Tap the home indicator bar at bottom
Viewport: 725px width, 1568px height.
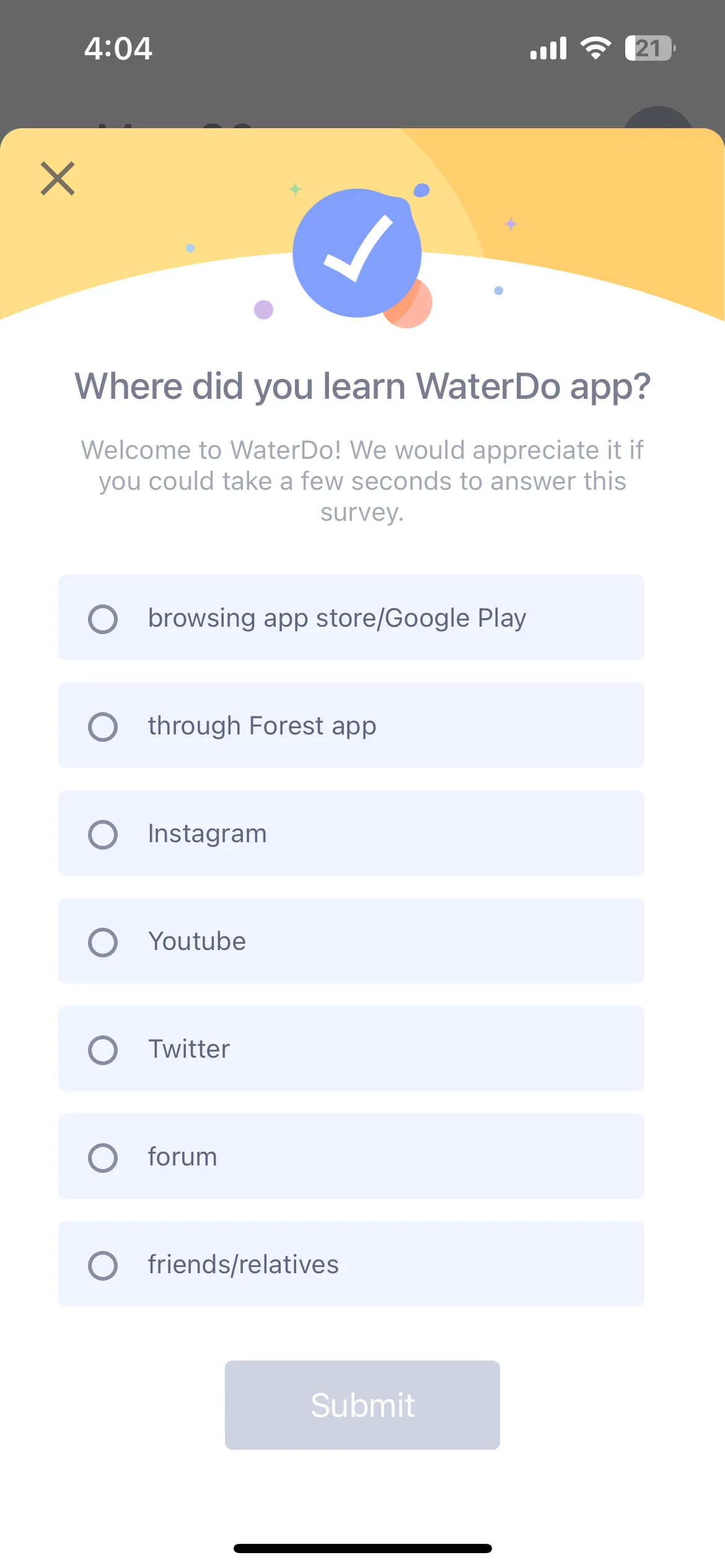(362, 1548)
